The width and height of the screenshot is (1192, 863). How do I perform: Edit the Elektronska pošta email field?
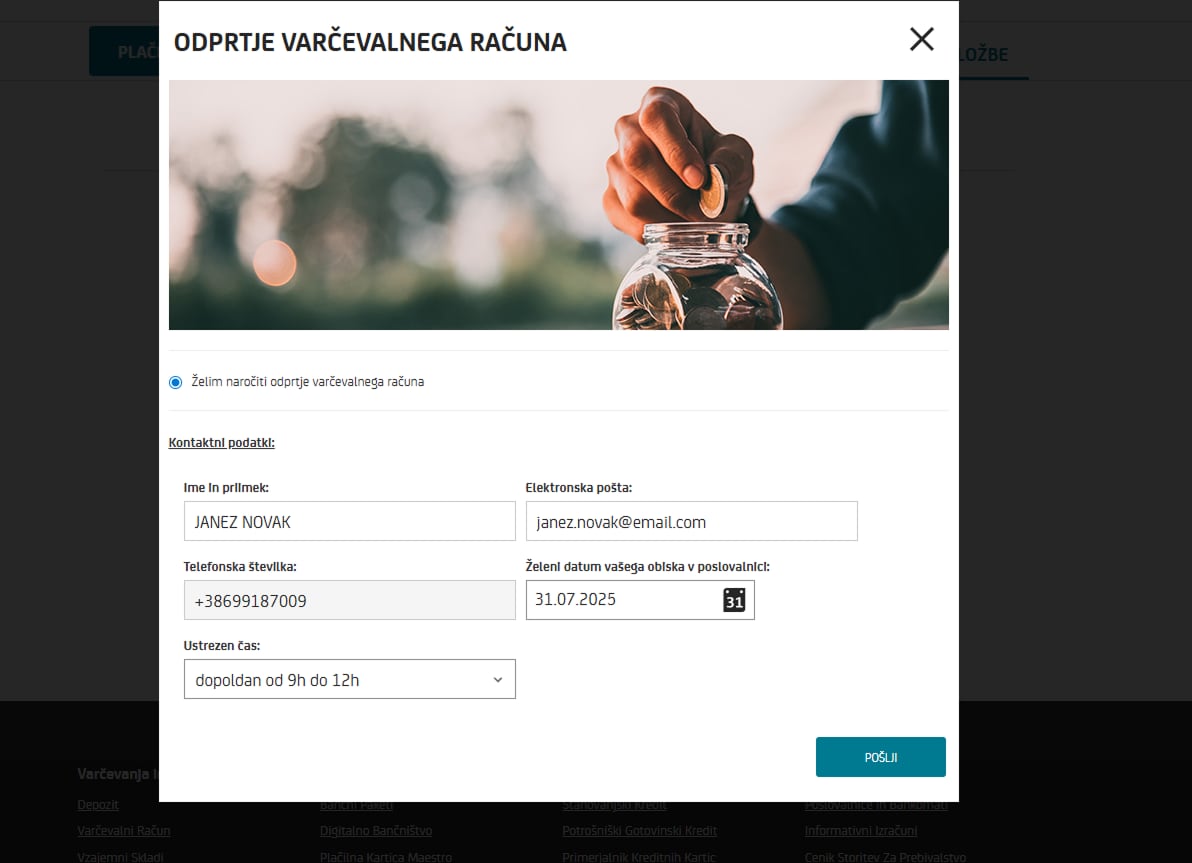click(692, 521)
